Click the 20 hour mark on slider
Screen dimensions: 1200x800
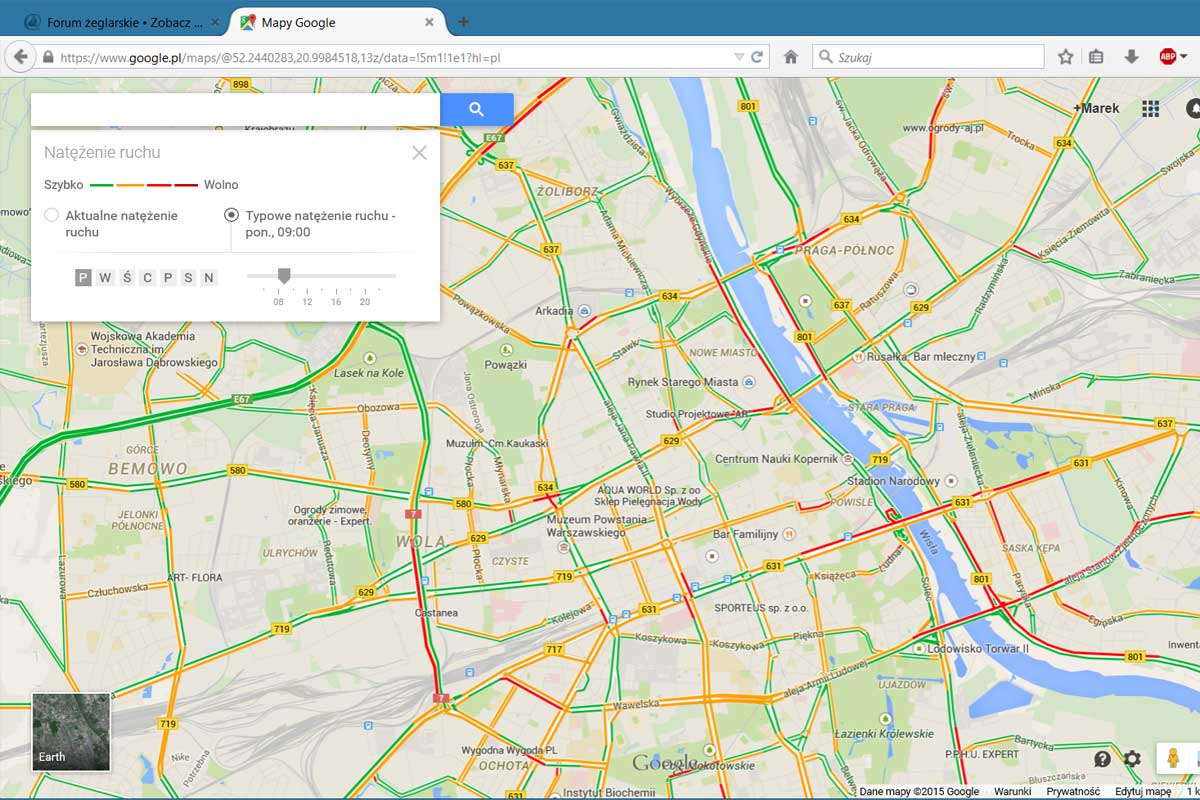(x=365, y=302)
